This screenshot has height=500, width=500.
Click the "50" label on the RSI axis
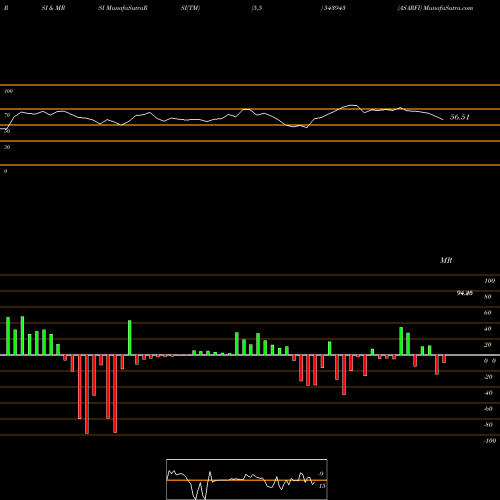point(7,131)
